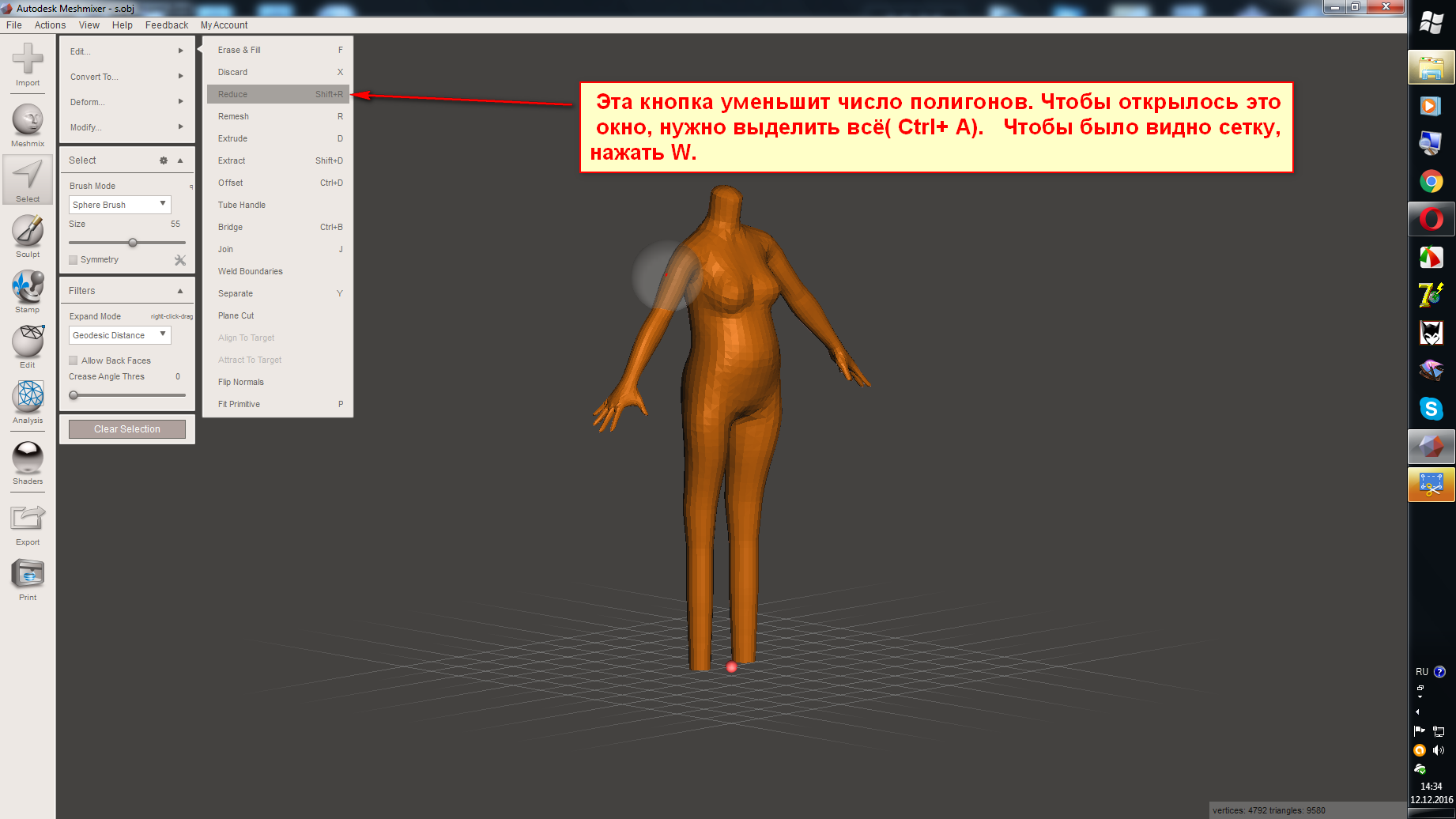Open the Edit tool in sidebar
This screenshot has width=1456, height=819.
pos(28,346)
